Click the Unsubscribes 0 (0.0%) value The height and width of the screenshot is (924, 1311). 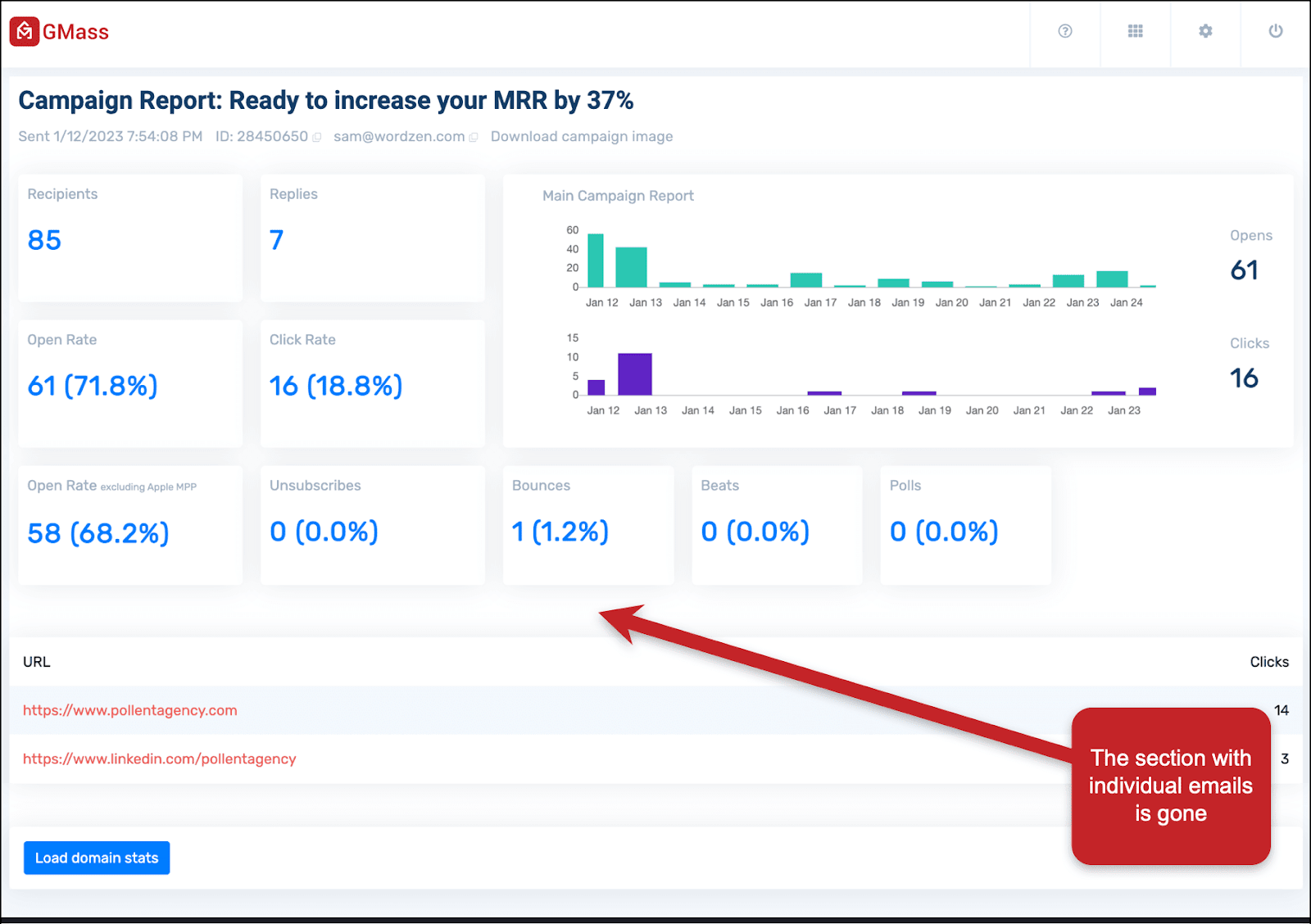click(324, 532)
